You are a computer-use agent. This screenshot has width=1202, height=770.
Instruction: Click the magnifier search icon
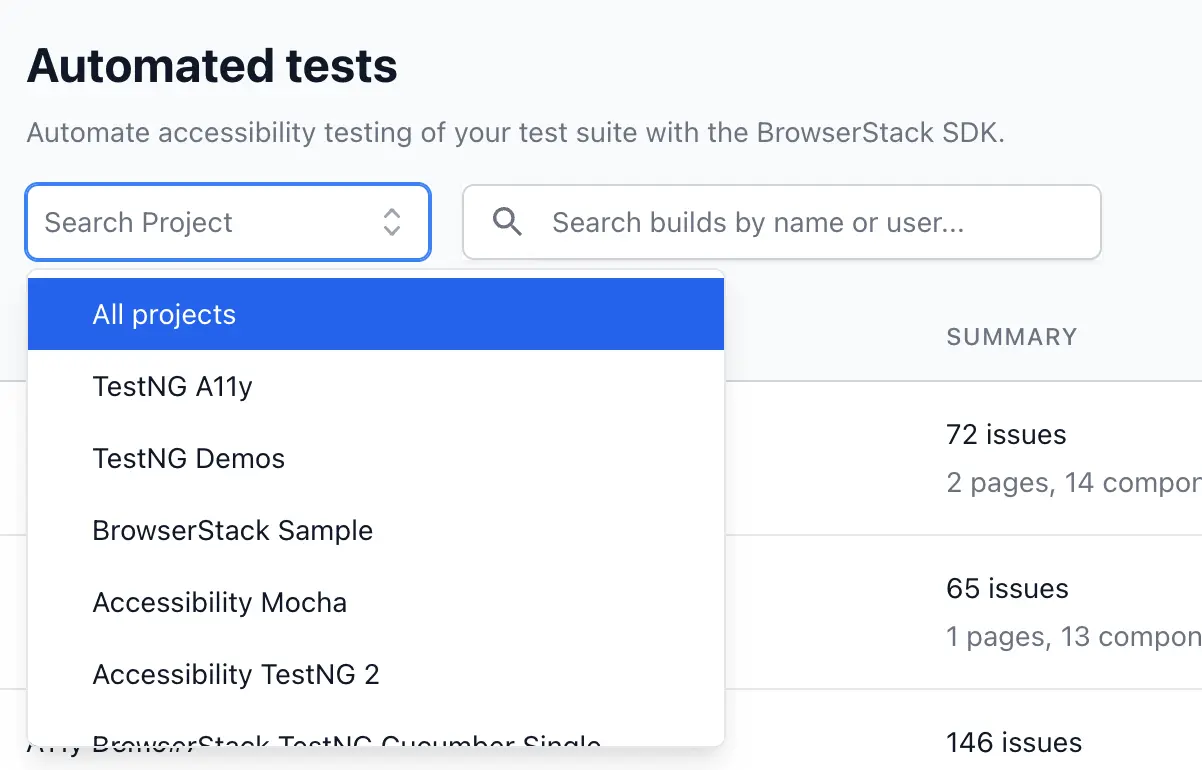coord(508,222)
